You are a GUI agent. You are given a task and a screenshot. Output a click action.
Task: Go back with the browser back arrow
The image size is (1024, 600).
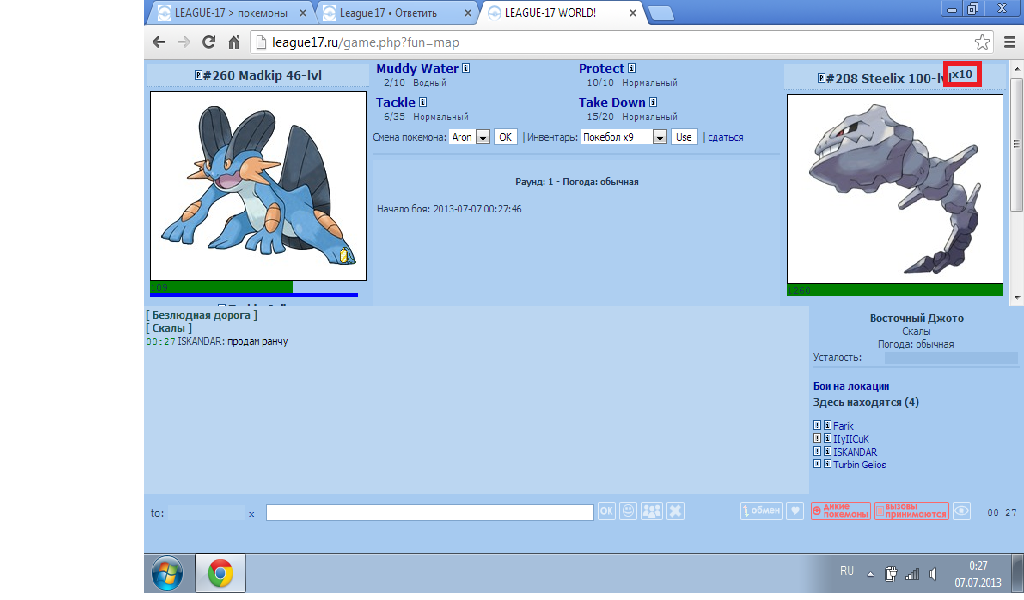tap(159, 42)
